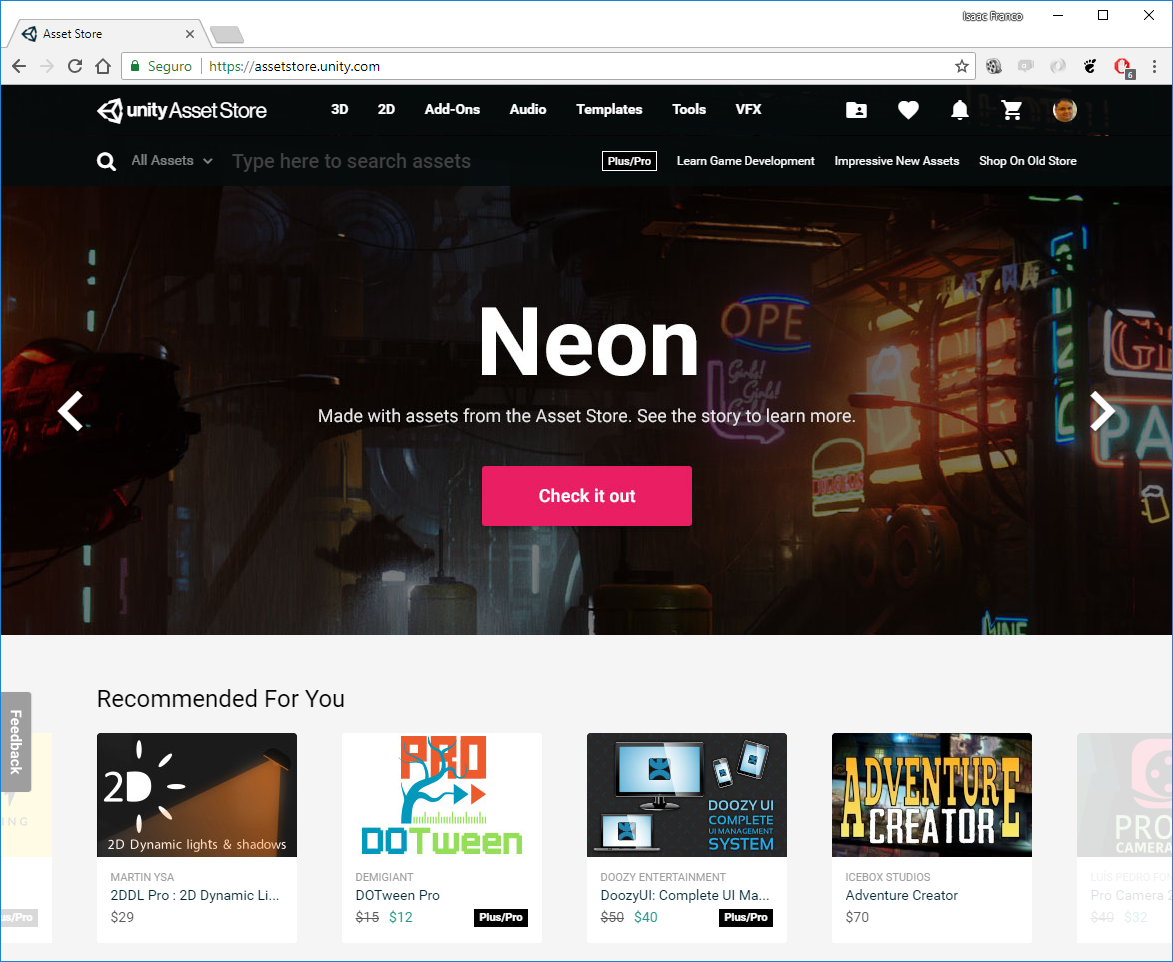The height and width of the screenshot is (962, 1173).
Task: Click the $70 price of Adventure Creator
Action: pyautogui.click(x=857, y=917)
